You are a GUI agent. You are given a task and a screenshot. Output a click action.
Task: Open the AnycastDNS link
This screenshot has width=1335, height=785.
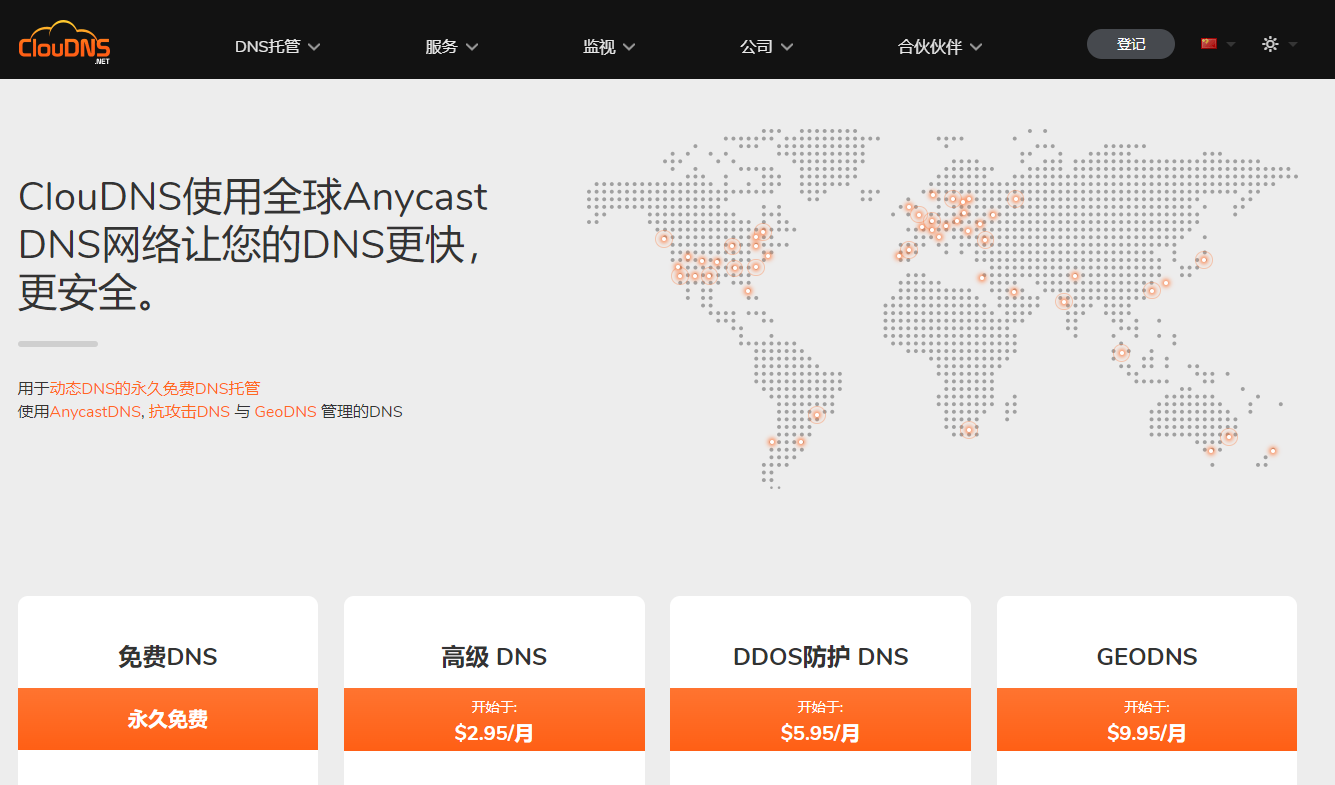click(x=95, y=411)
